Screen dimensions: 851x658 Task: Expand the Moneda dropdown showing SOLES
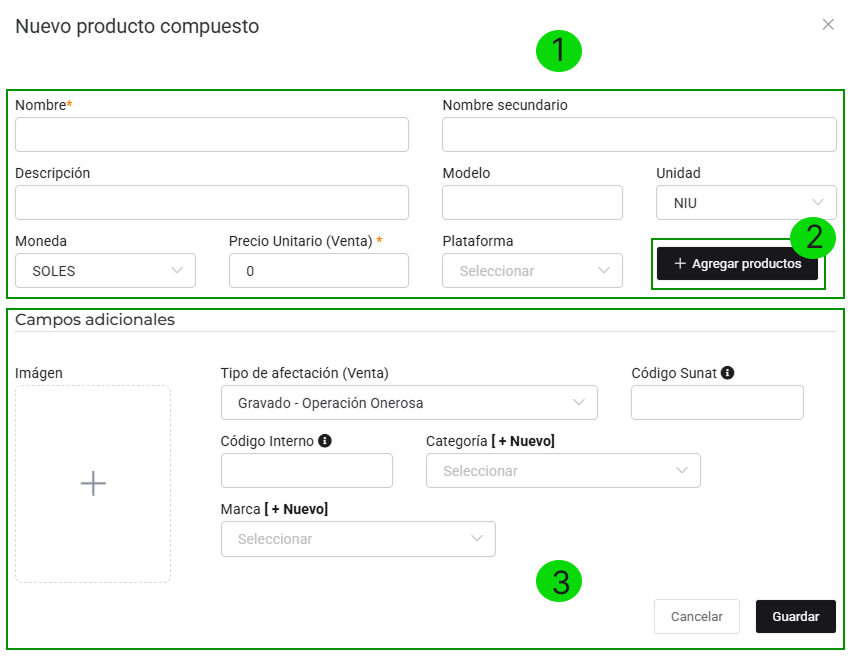[106, 271]
